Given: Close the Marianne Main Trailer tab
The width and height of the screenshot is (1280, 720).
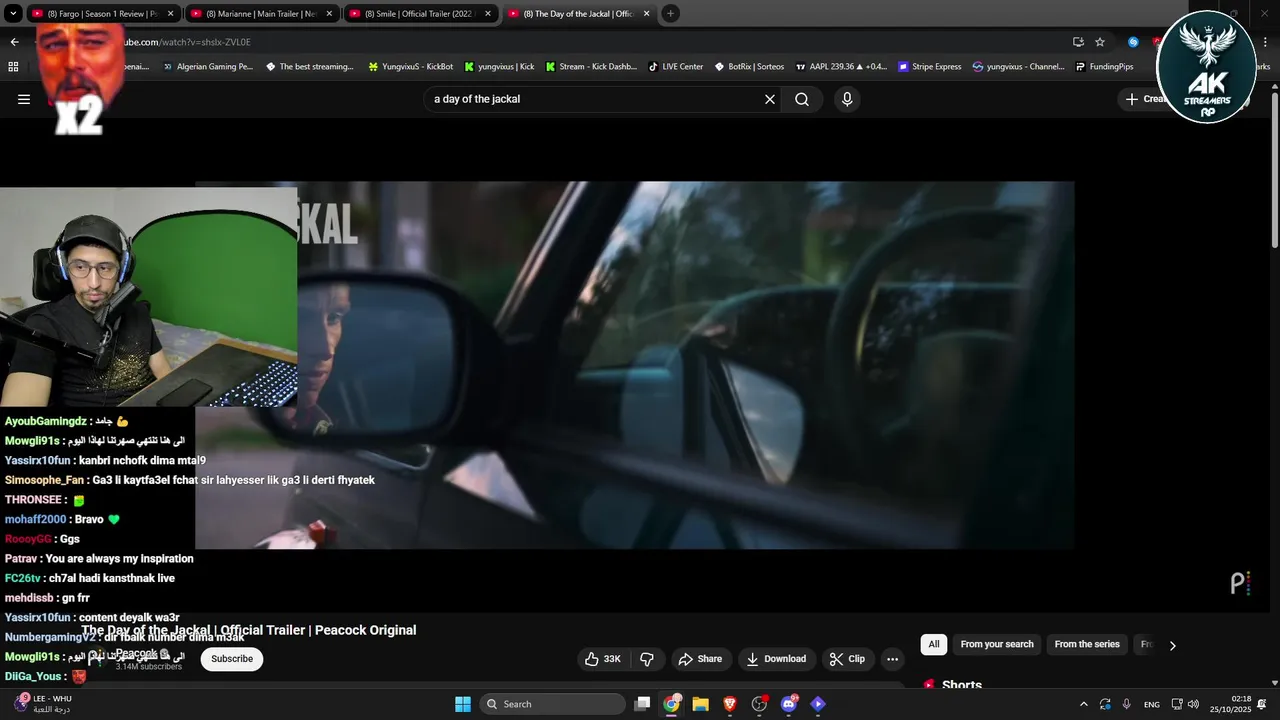Looking at the screenshot, I should (329, 14).
